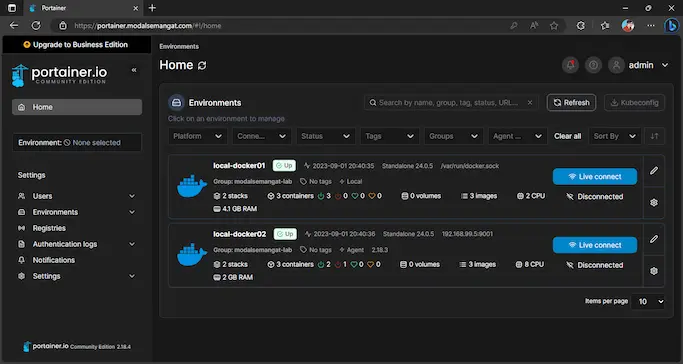Viewport: 683px width, 364px height.
Task: Collapse the sidebar with double-chevron icon
Action: (134, 70)
